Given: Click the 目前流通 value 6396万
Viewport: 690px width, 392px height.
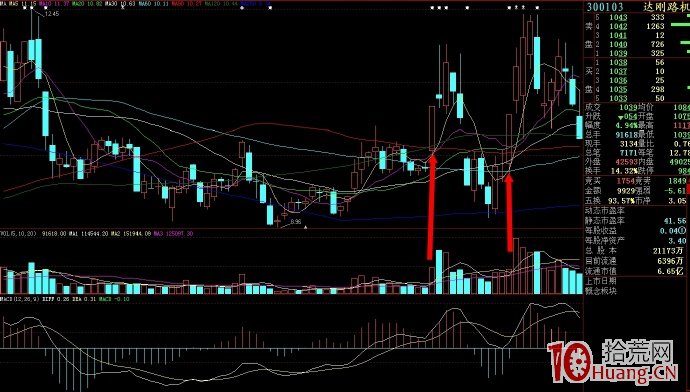Looking at the screenshot, I should (672, 261).
